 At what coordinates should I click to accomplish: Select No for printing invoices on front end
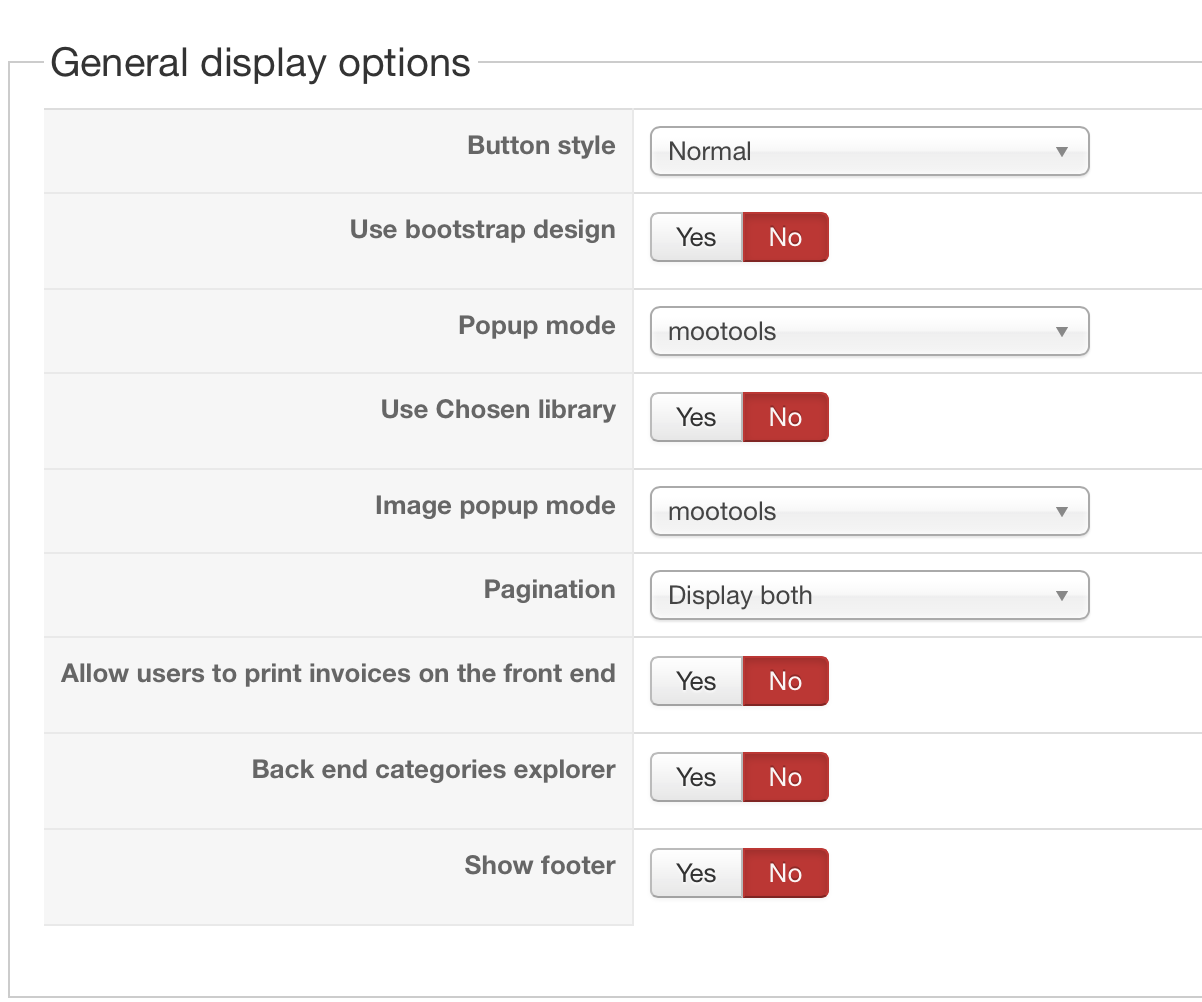click(785, 681)
